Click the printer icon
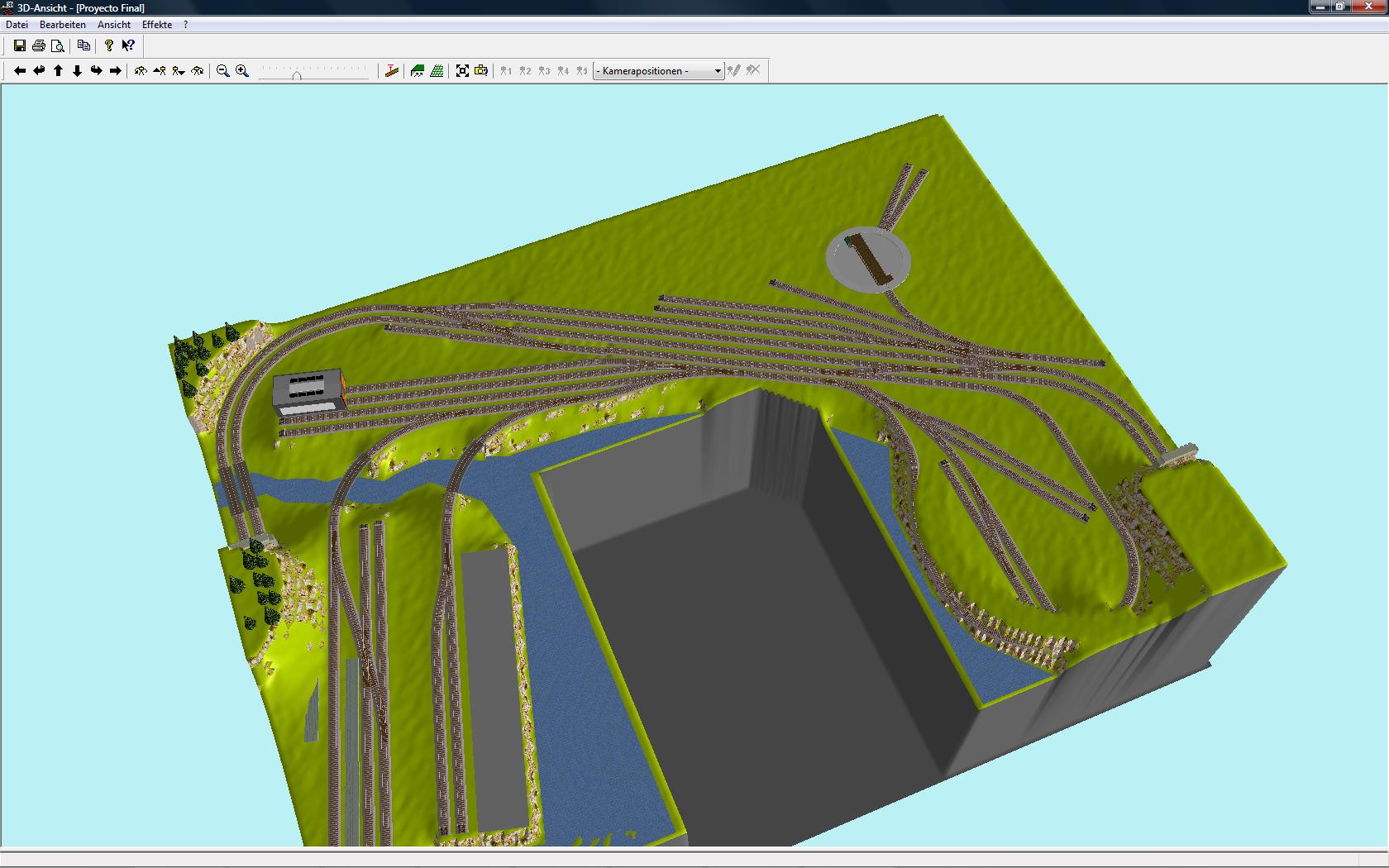The image size is (1389, 868). coord(38,46)
